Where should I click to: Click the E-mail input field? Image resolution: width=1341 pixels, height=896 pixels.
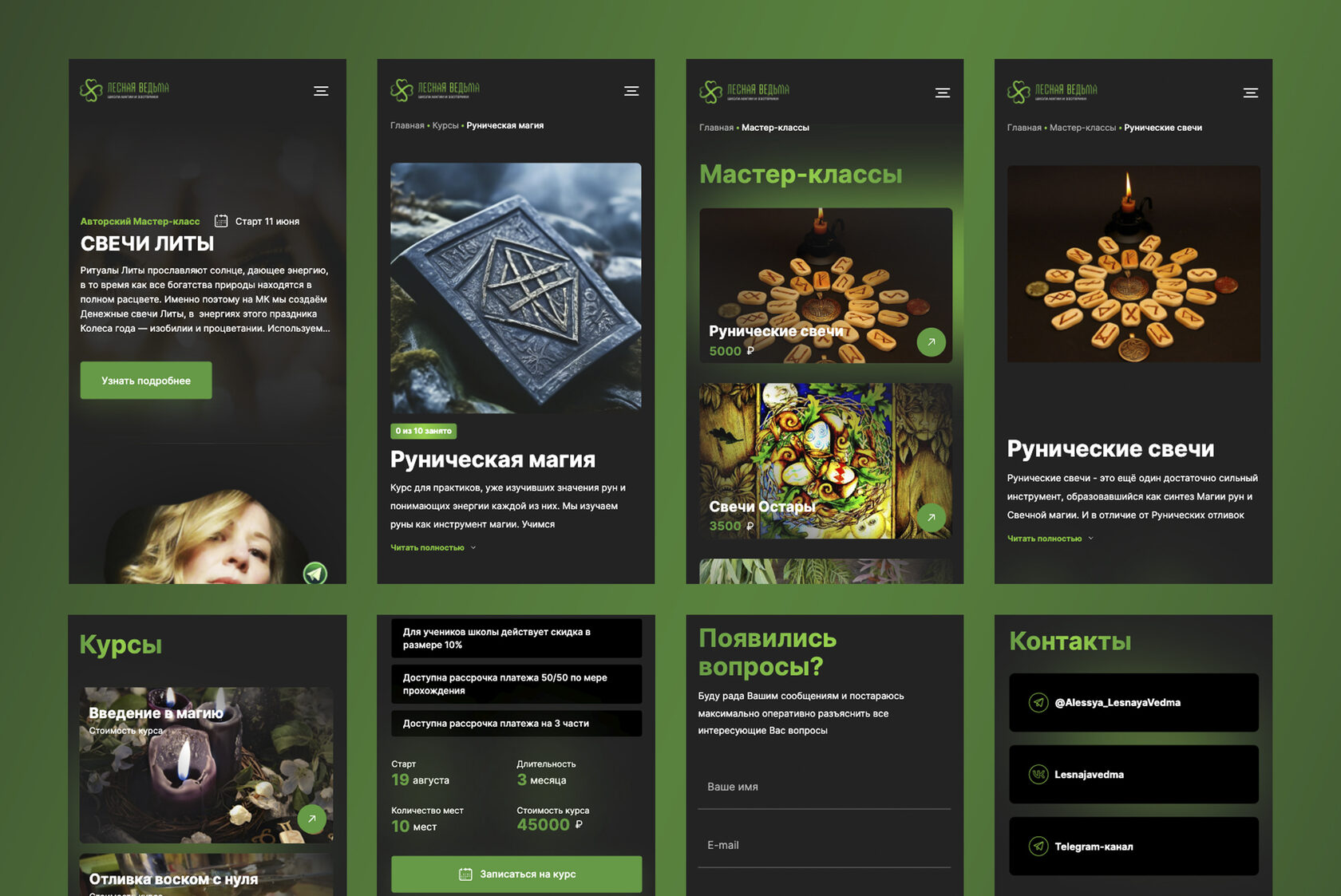coord(824,845)
